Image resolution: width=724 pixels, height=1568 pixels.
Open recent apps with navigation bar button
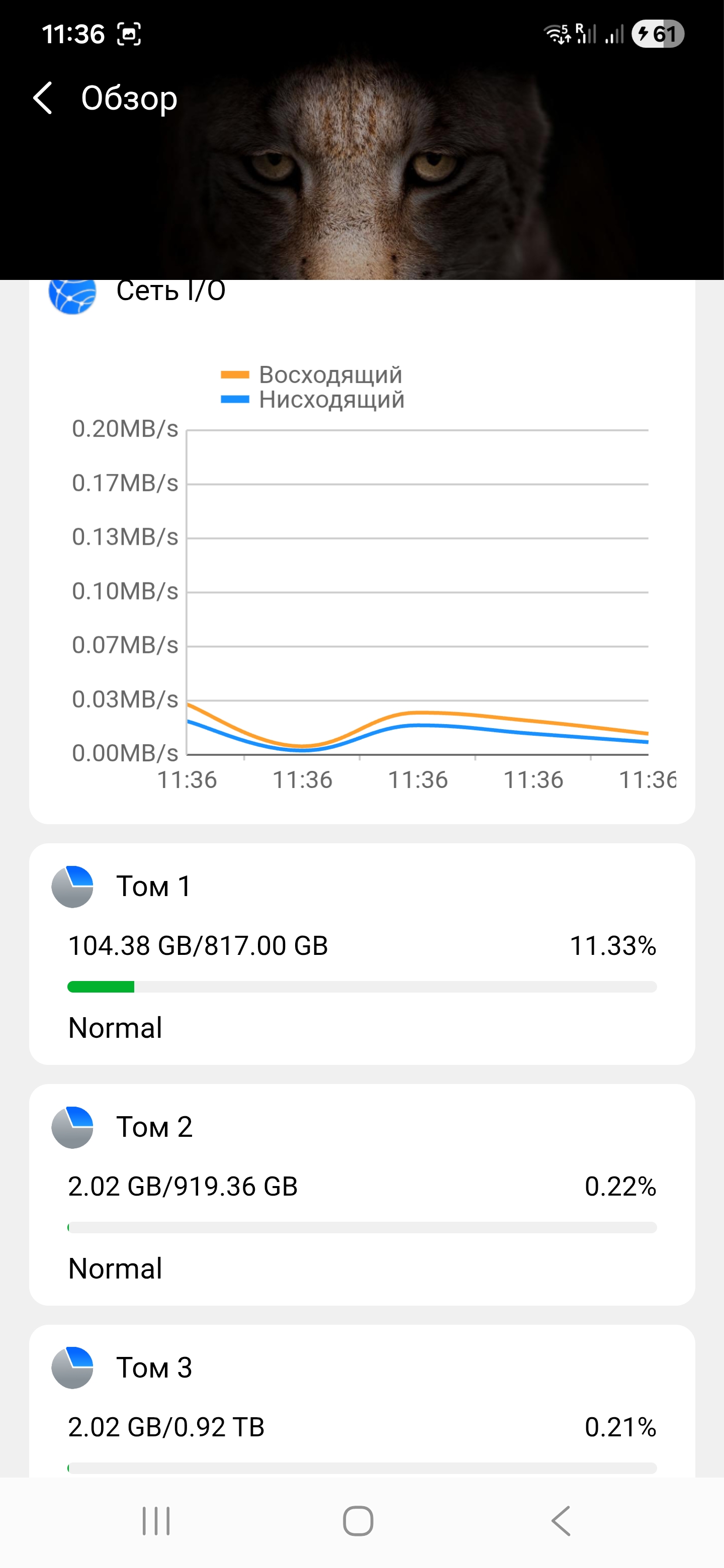click(x=156, y=1521)
